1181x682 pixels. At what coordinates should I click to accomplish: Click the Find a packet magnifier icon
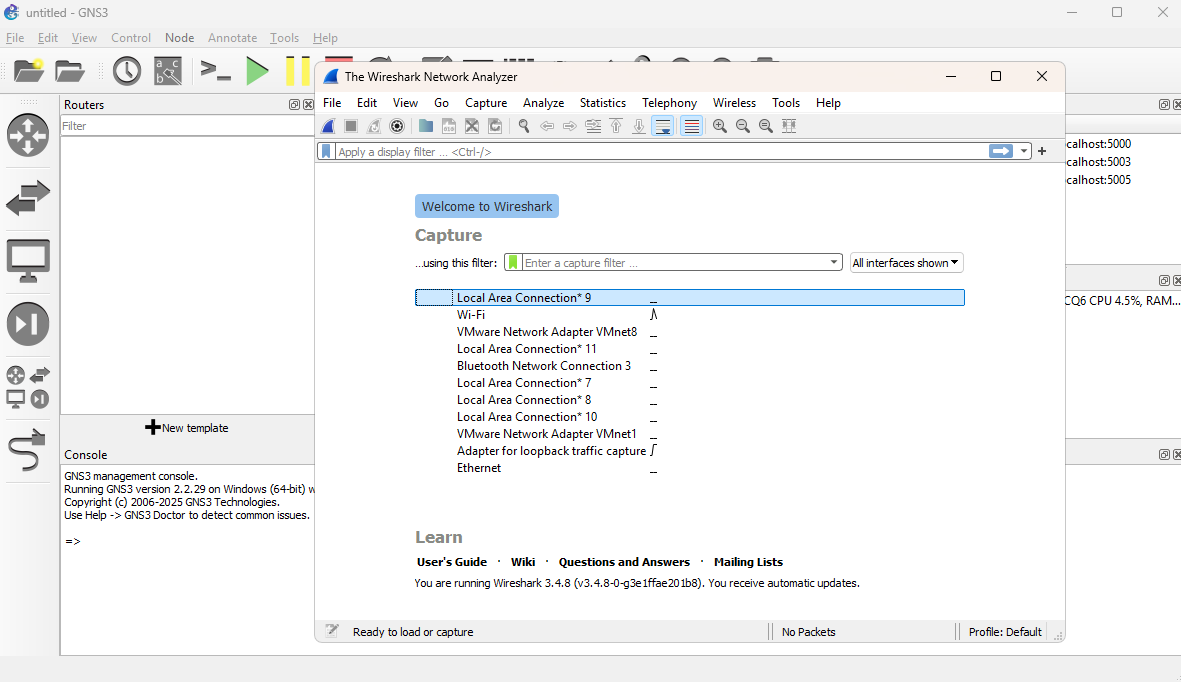pos(524,125)
